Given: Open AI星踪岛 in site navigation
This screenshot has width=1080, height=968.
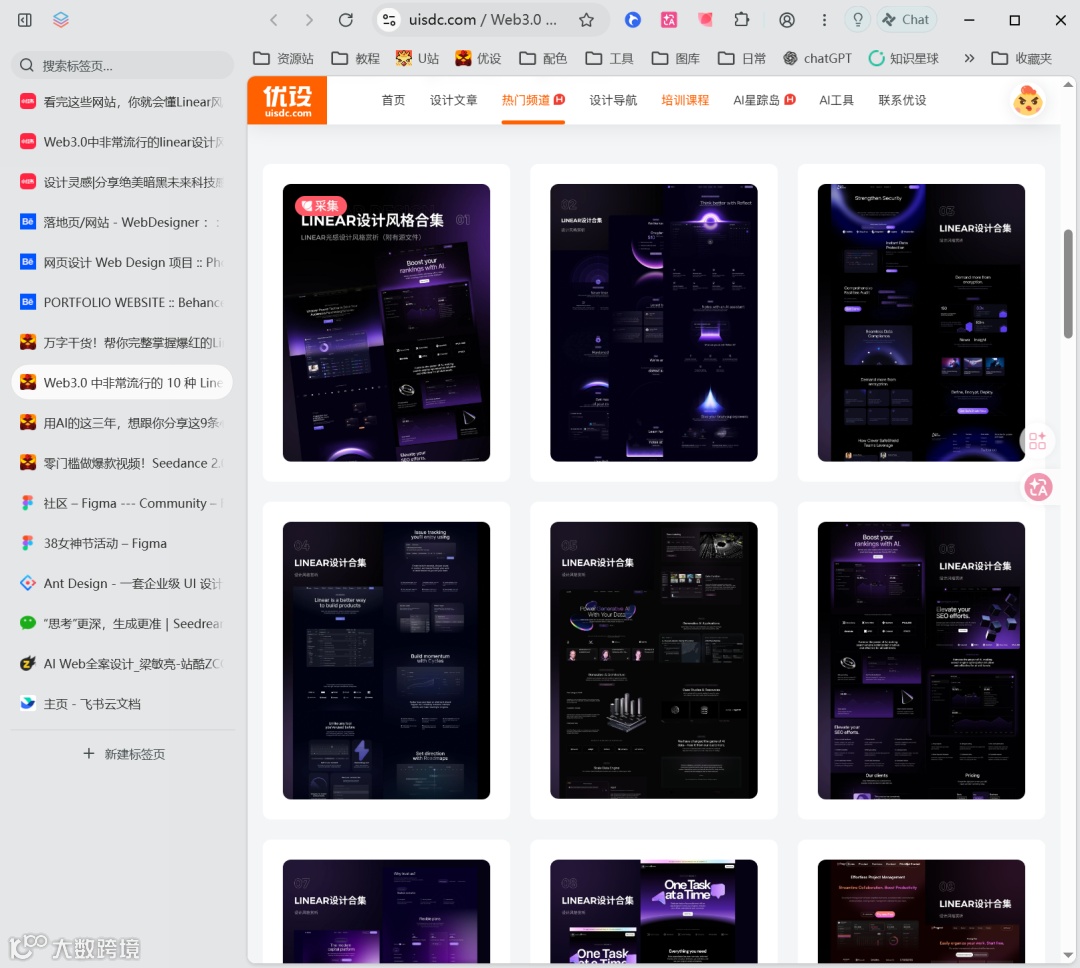Looking at the screenshot, I should click(764, 101).
